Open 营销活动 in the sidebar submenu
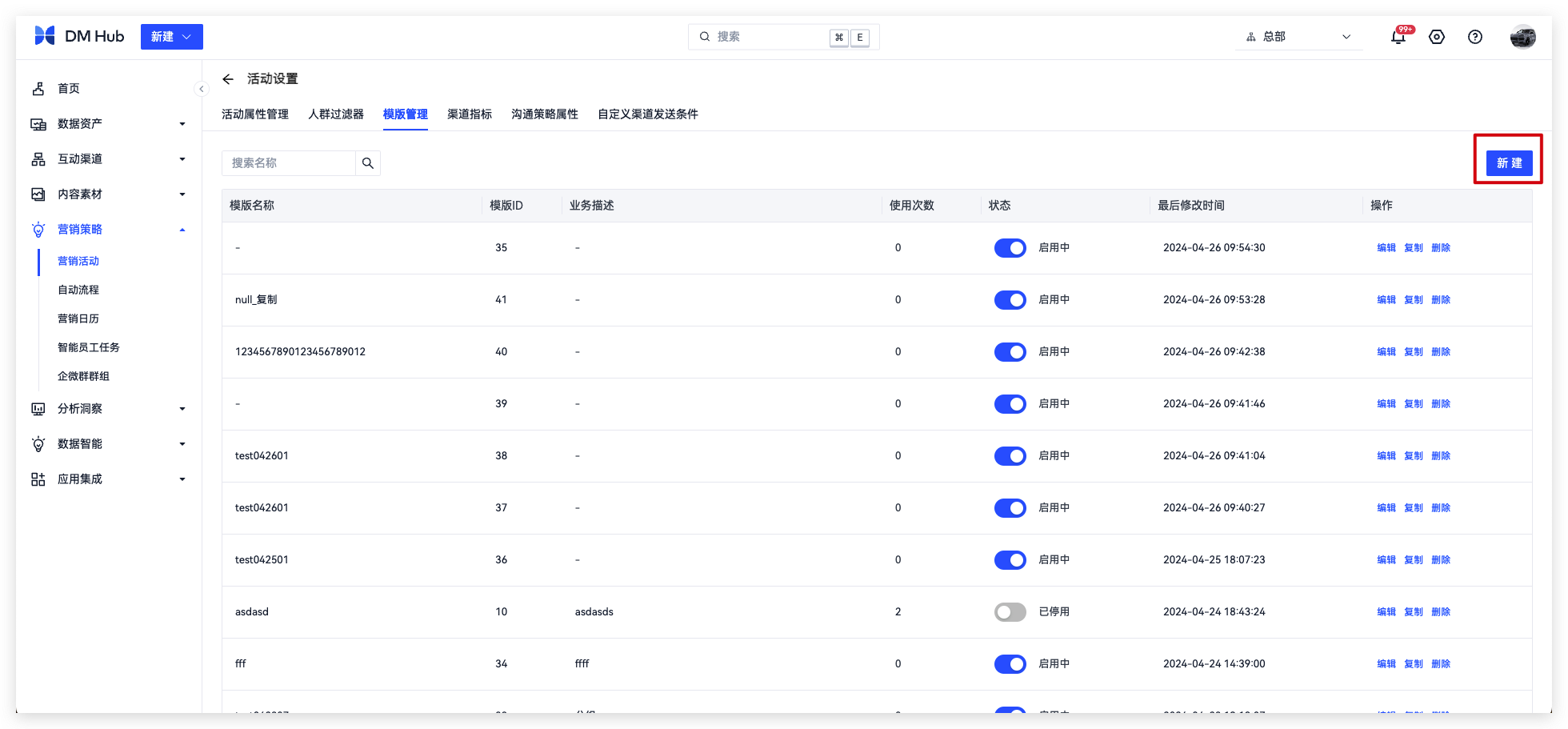This screenshot has height=729, width=1568. tap(78, 262)
